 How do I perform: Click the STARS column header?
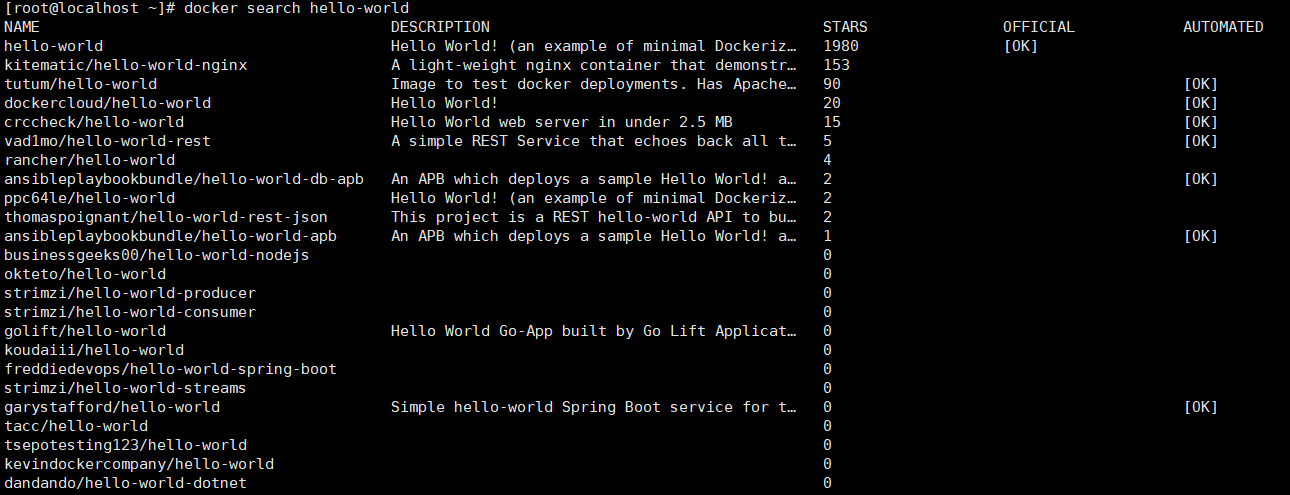845,27
